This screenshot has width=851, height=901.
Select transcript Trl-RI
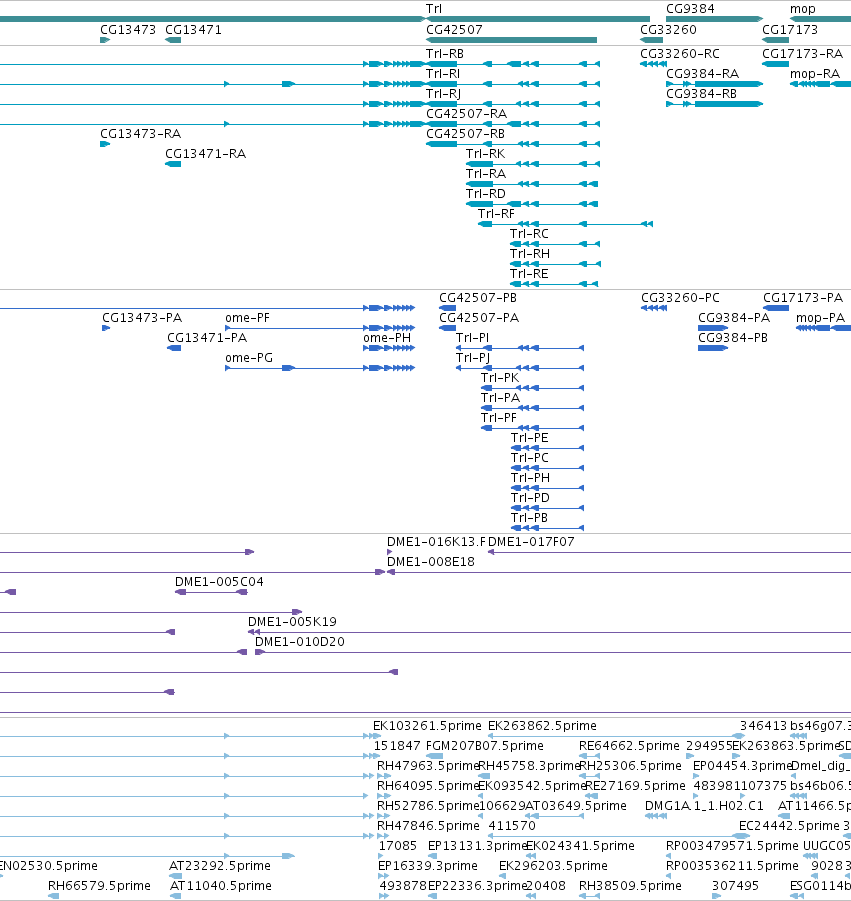443,74
